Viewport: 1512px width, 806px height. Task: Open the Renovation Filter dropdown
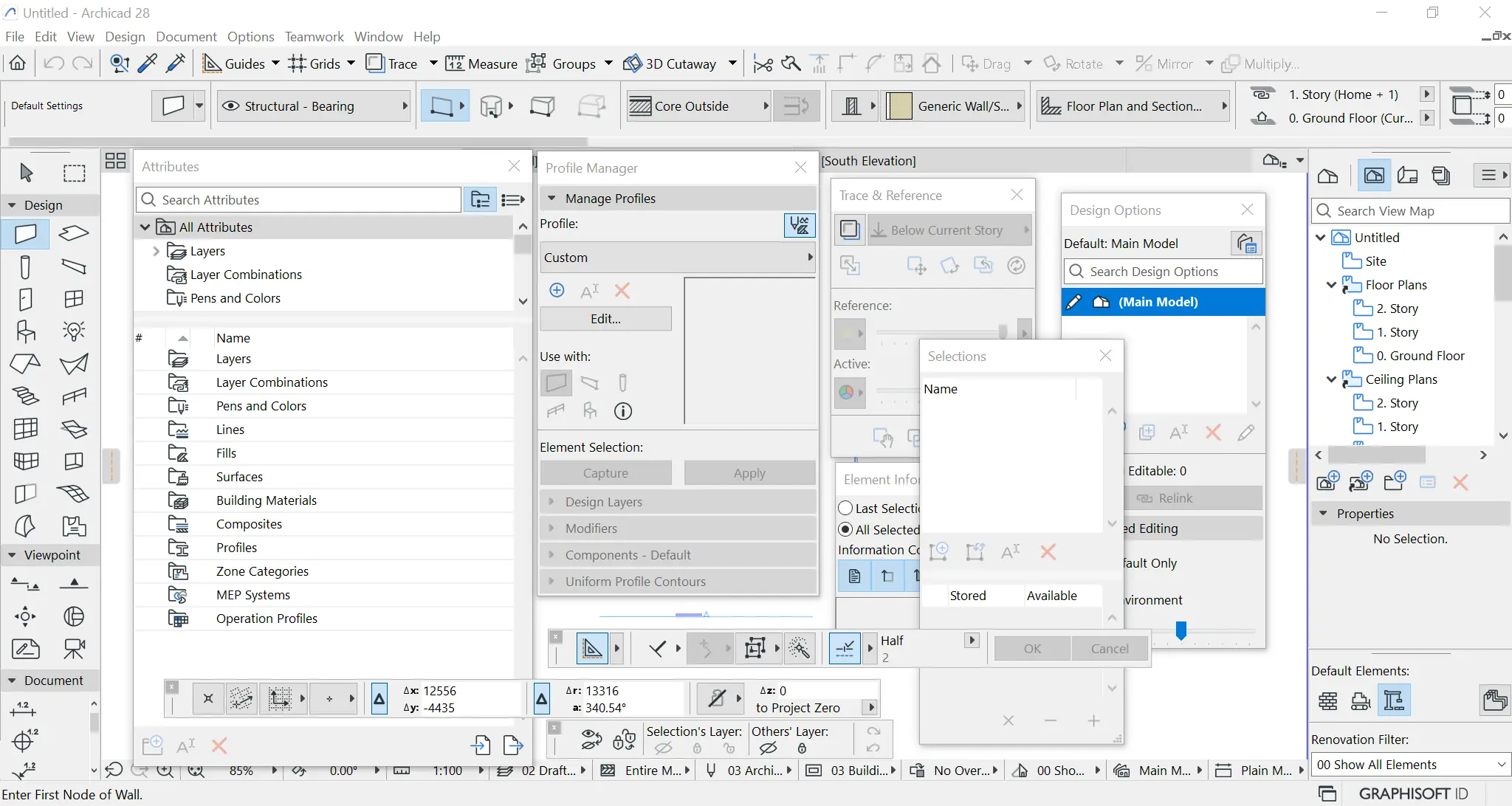click(1409, 765)
